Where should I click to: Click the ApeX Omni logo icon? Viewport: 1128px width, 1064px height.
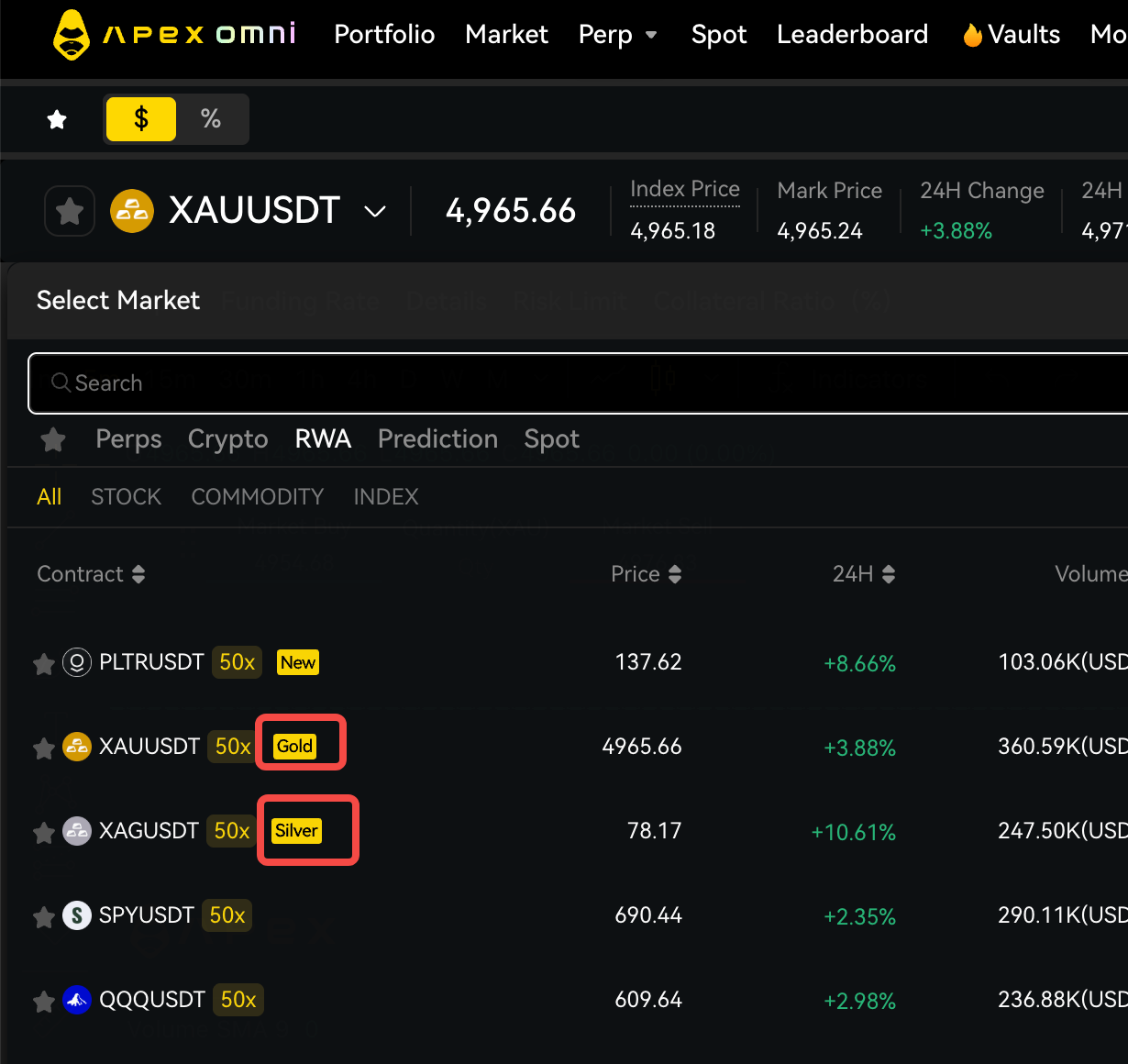(72, 35)
